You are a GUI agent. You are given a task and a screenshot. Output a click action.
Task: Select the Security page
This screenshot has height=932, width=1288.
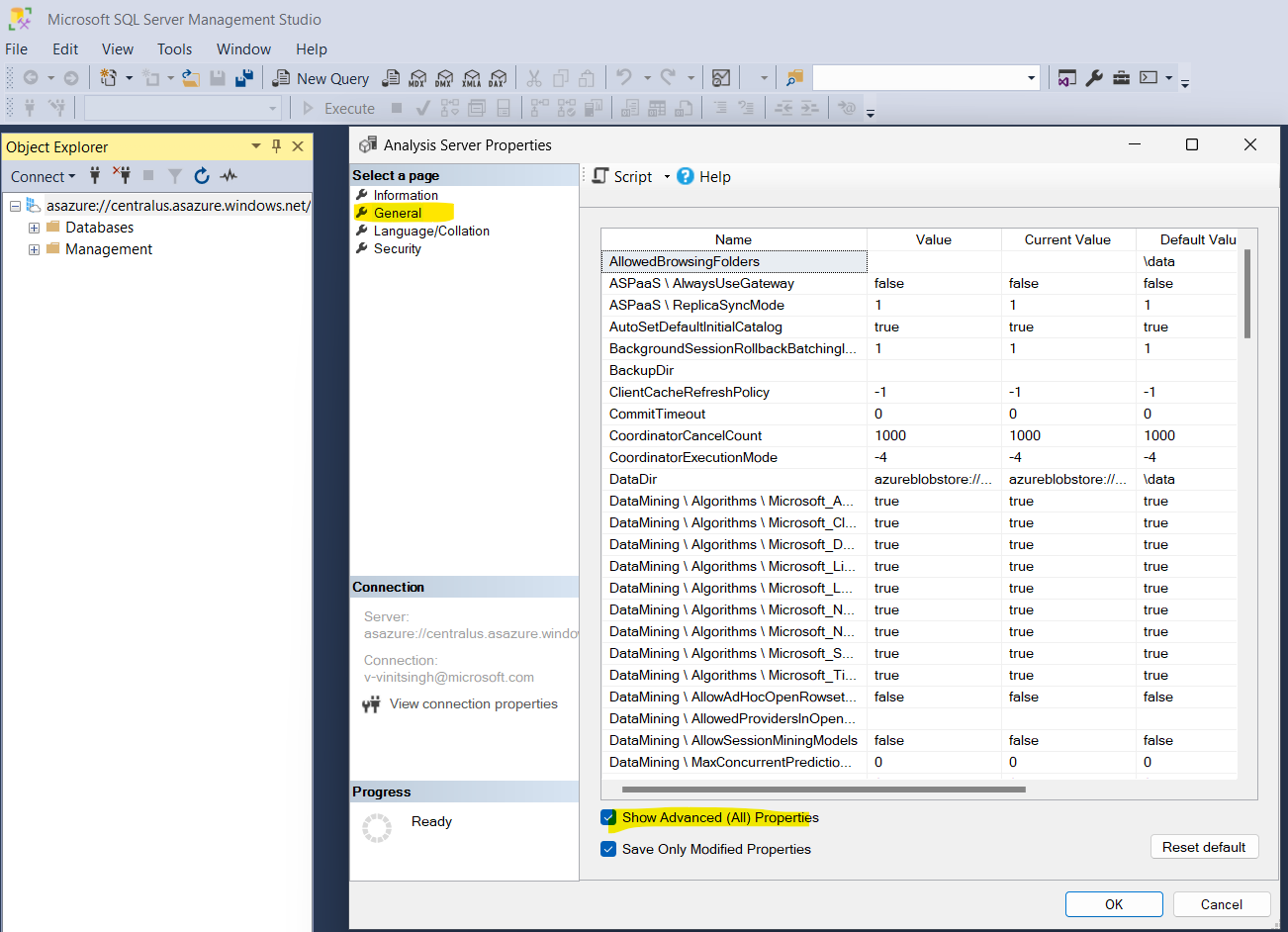click(x=397, y=248)
